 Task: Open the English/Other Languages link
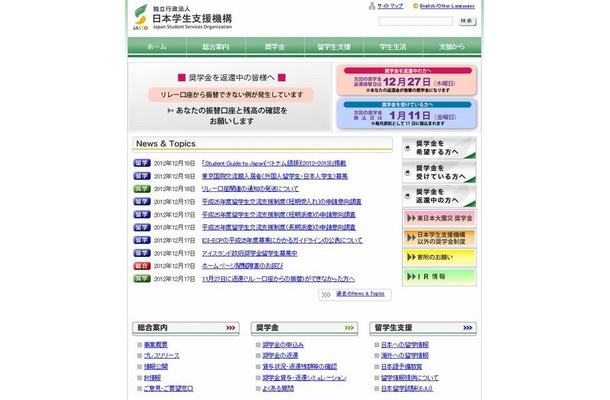pos(447,6)
